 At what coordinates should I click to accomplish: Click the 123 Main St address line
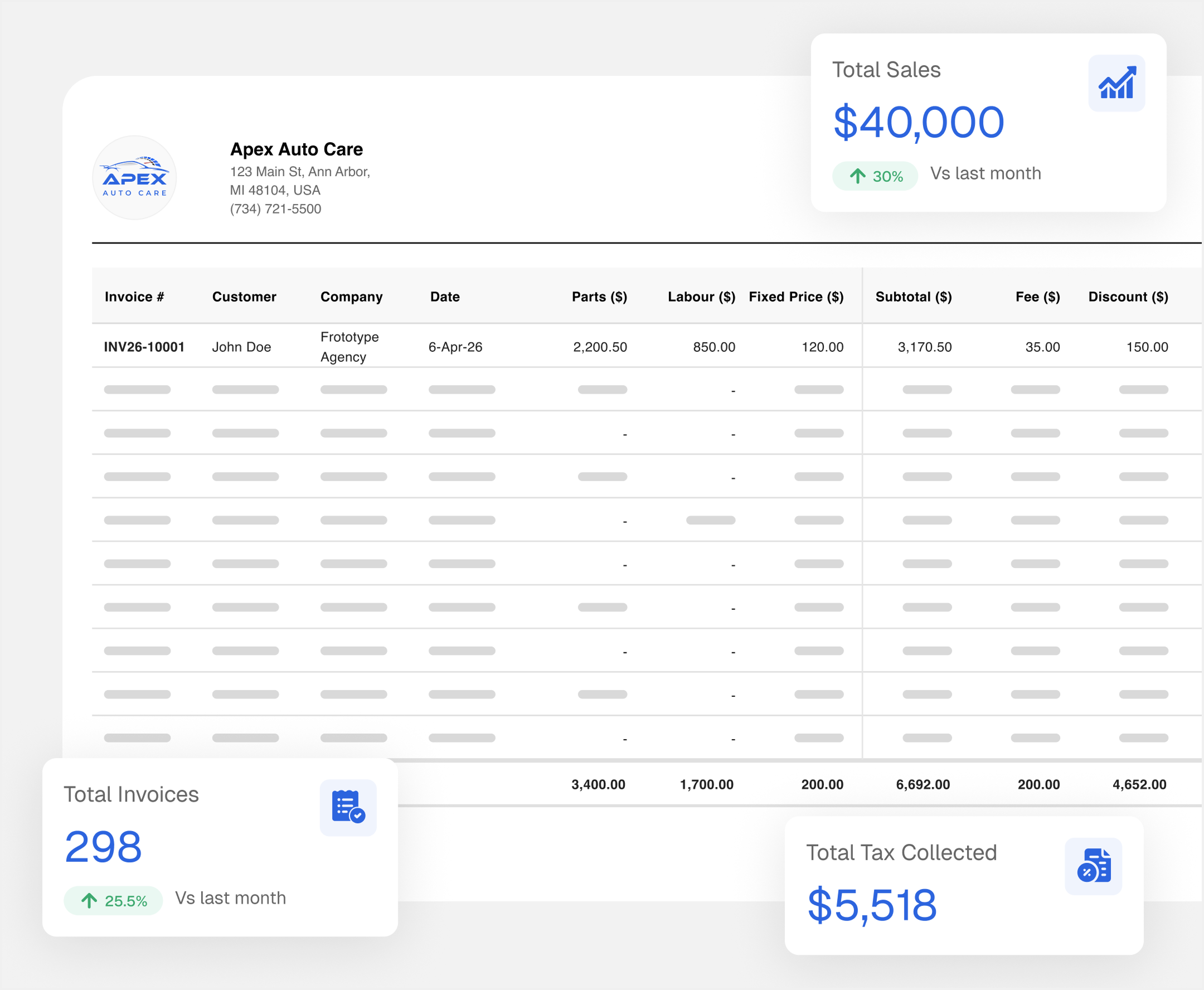300,172
